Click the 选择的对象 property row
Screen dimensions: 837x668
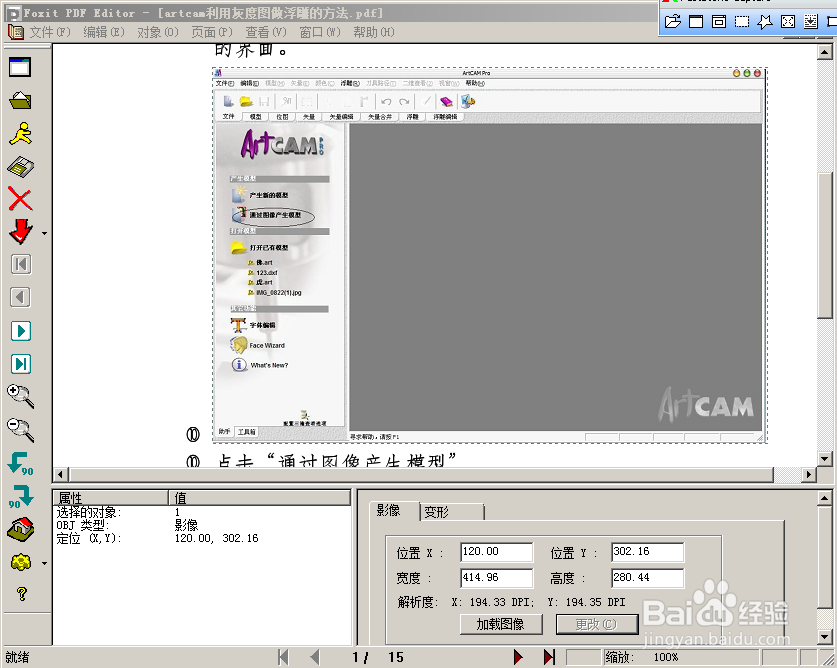point(203,512)
